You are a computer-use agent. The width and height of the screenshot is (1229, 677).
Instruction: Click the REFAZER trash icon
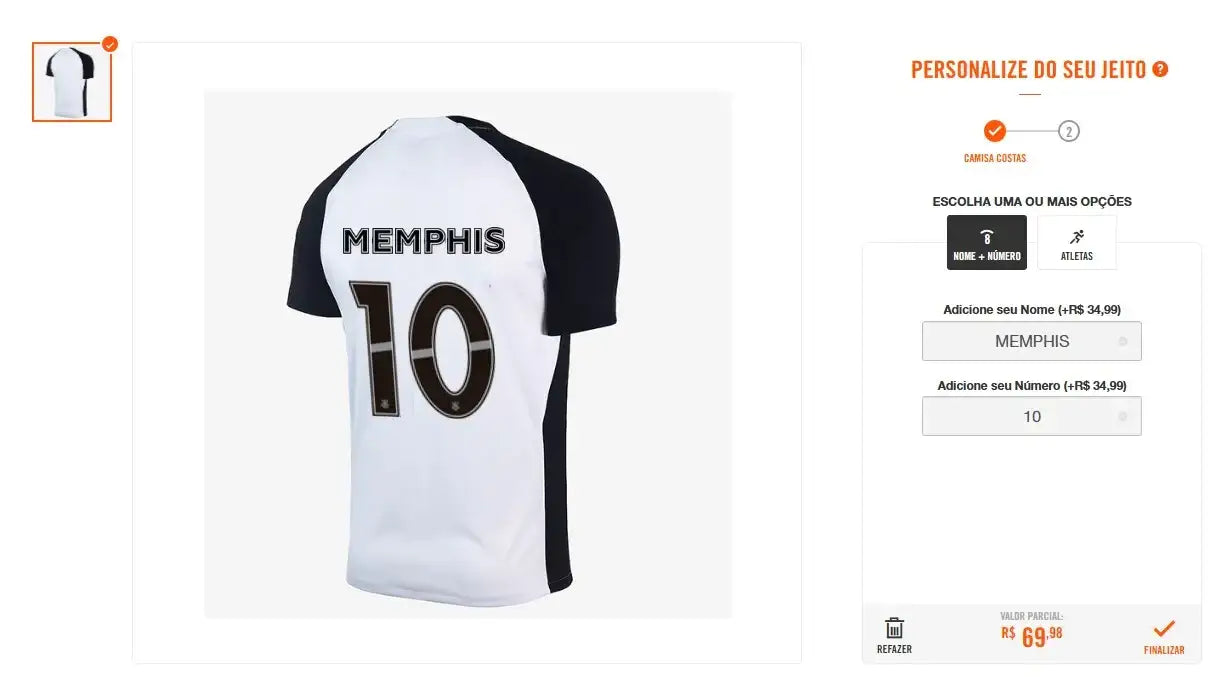(x=894, y=629)
